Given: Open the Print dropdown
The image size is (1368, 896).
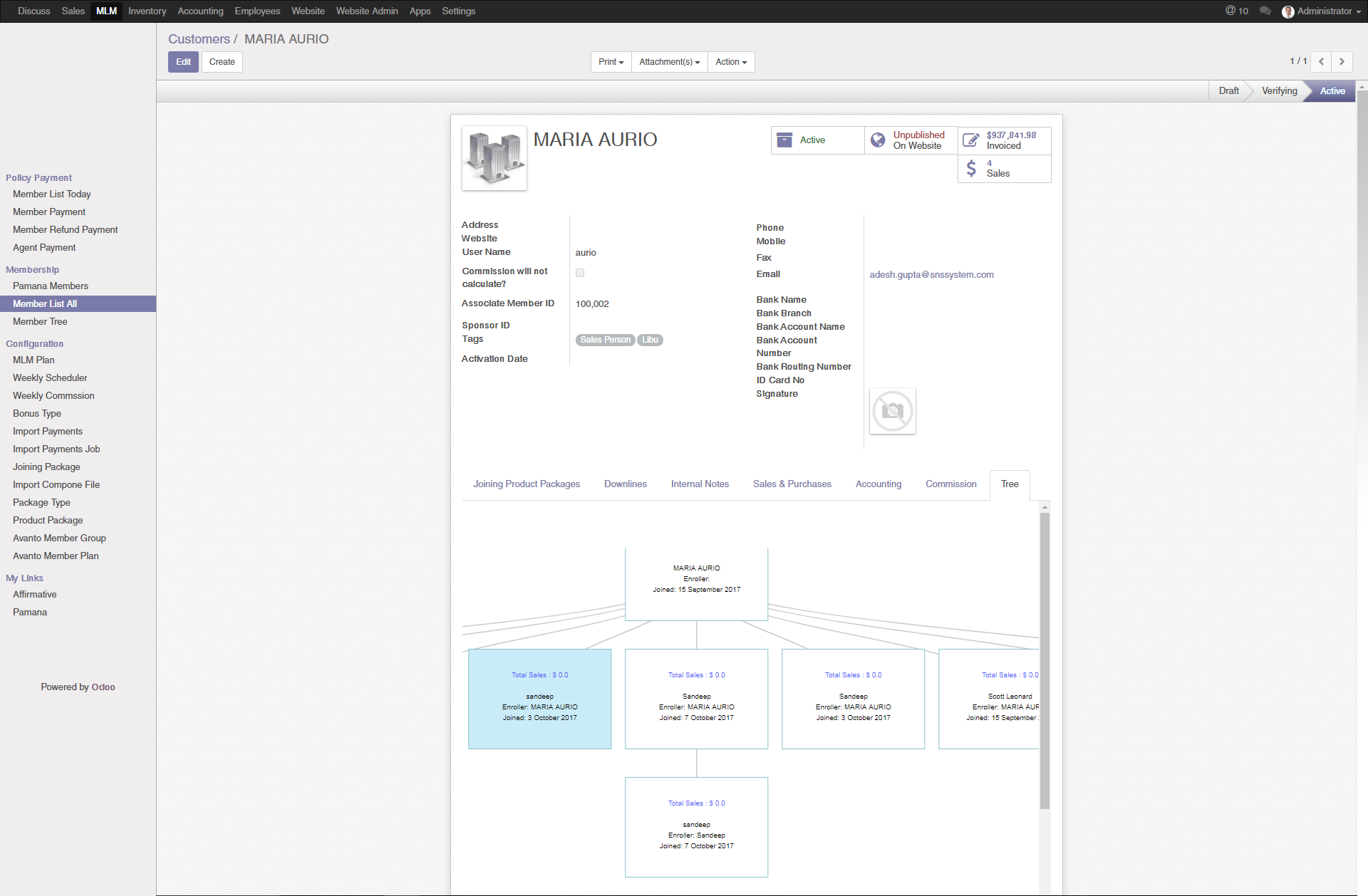Looking at the screenshot, I should click(x=610, y=62).
